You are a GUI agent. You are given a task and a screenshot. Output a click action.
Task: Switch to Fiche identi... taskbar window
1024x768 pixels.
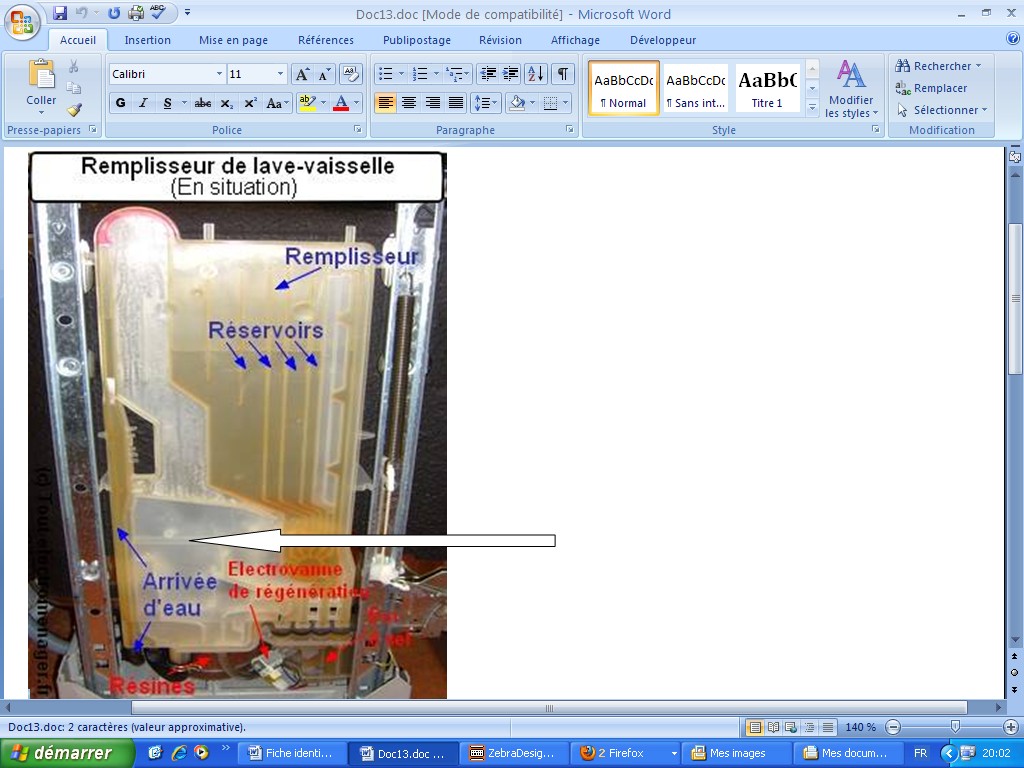(292, 753)
